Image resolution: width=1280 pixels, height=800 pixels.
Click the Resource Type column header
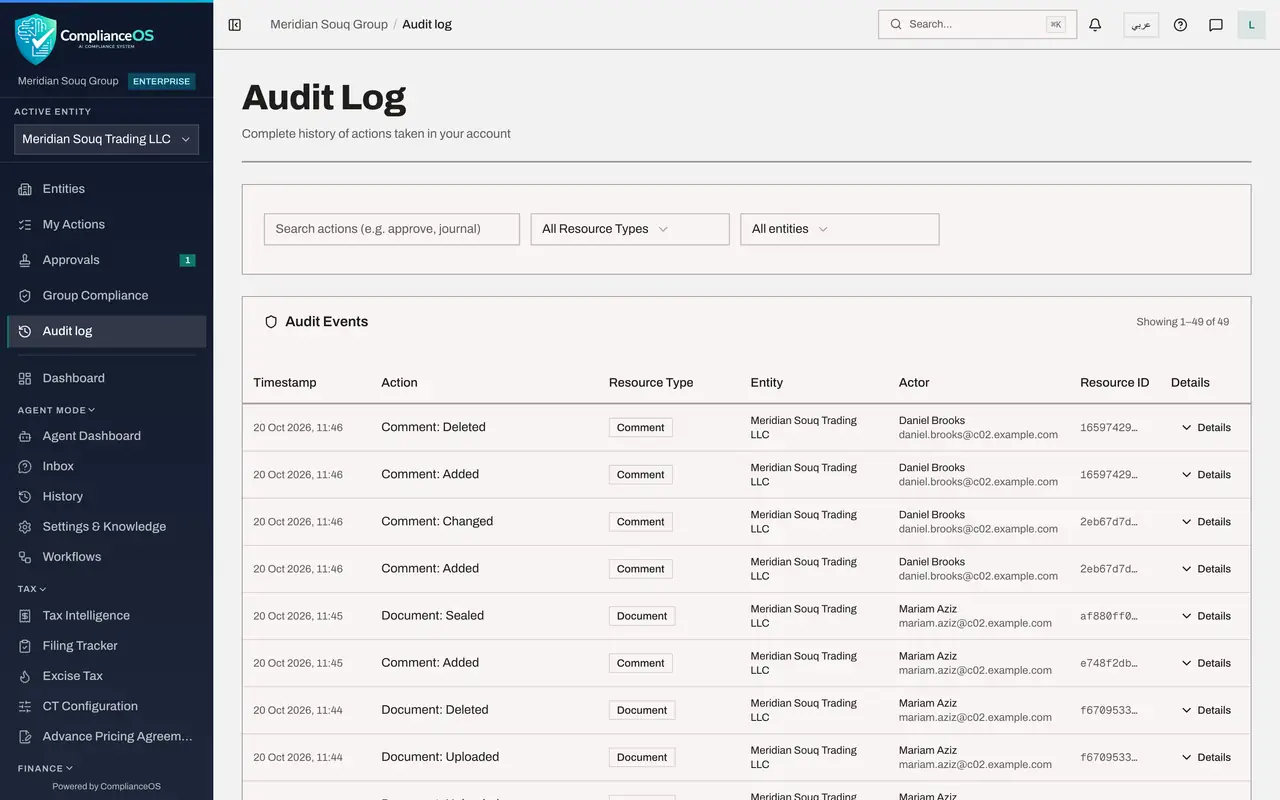651,383
